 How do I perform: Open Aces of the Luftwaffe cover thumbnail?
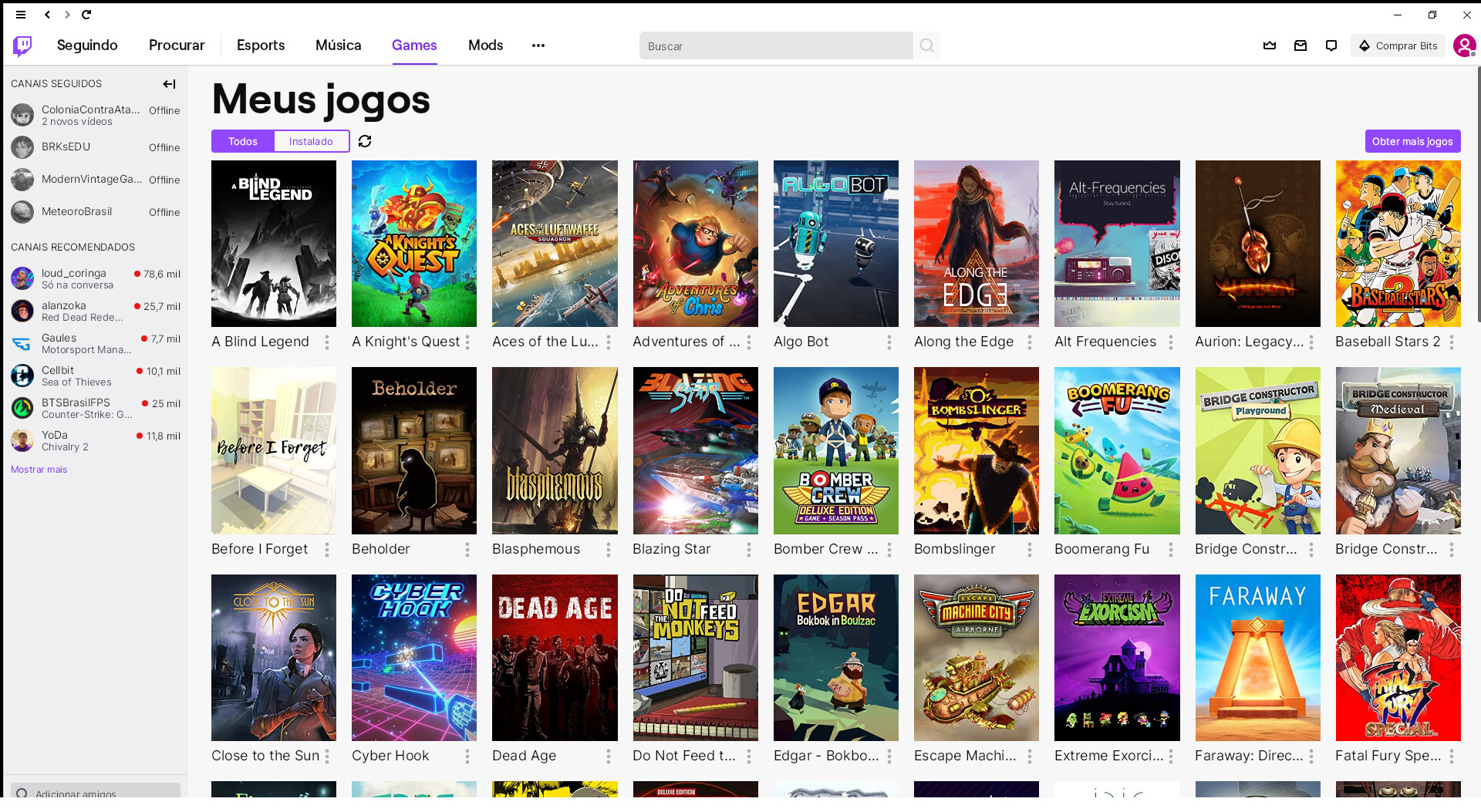point(555,244)
